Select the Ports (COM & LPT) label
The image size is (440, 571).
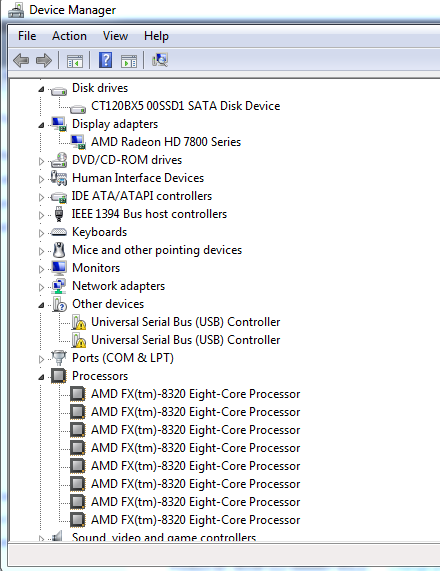click(123, 358)
